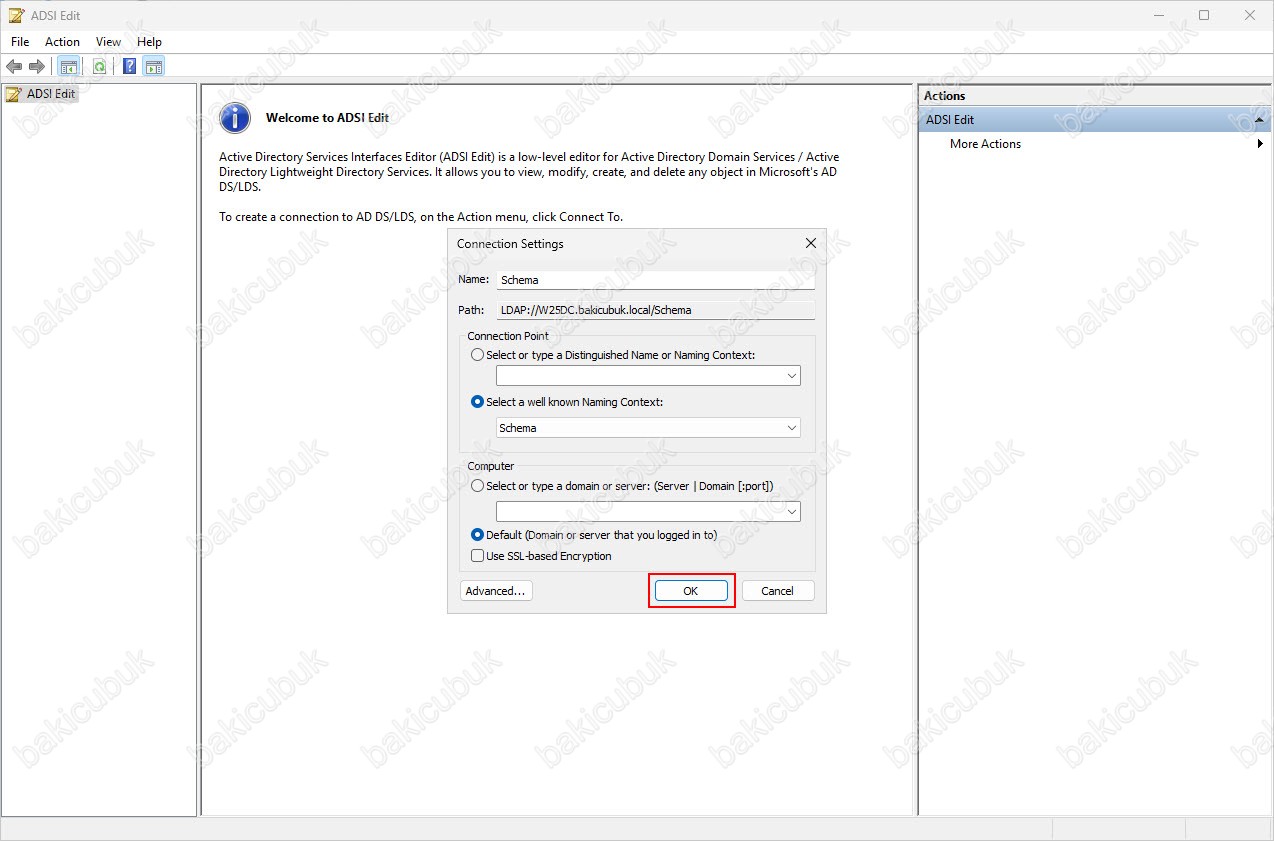Open the File menu

coord(20,42)
